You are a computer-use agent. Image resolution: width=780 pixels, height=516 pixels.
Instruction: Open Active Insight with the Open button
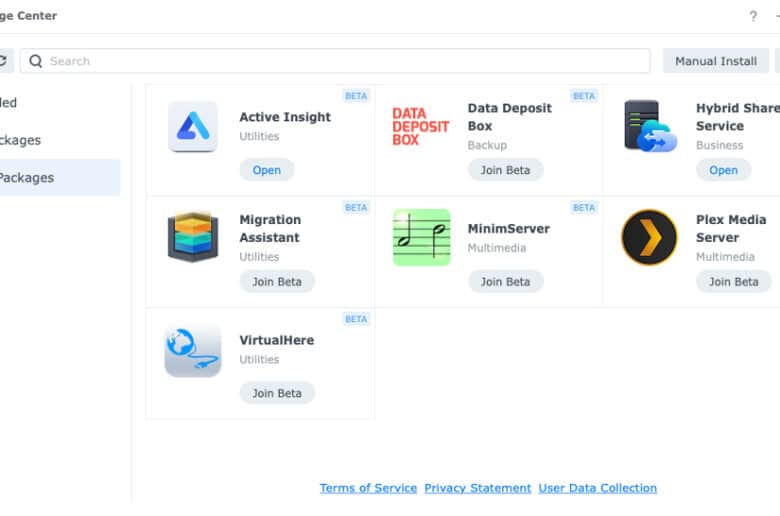(x=267, y=170)
